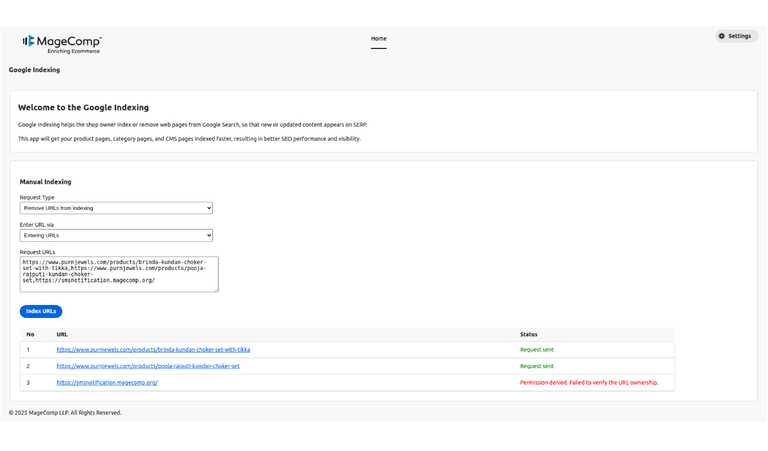768x451 pixels.
Task: Focus the Request URLs text area
Action: pyautogui.click(x=118, y=274)
